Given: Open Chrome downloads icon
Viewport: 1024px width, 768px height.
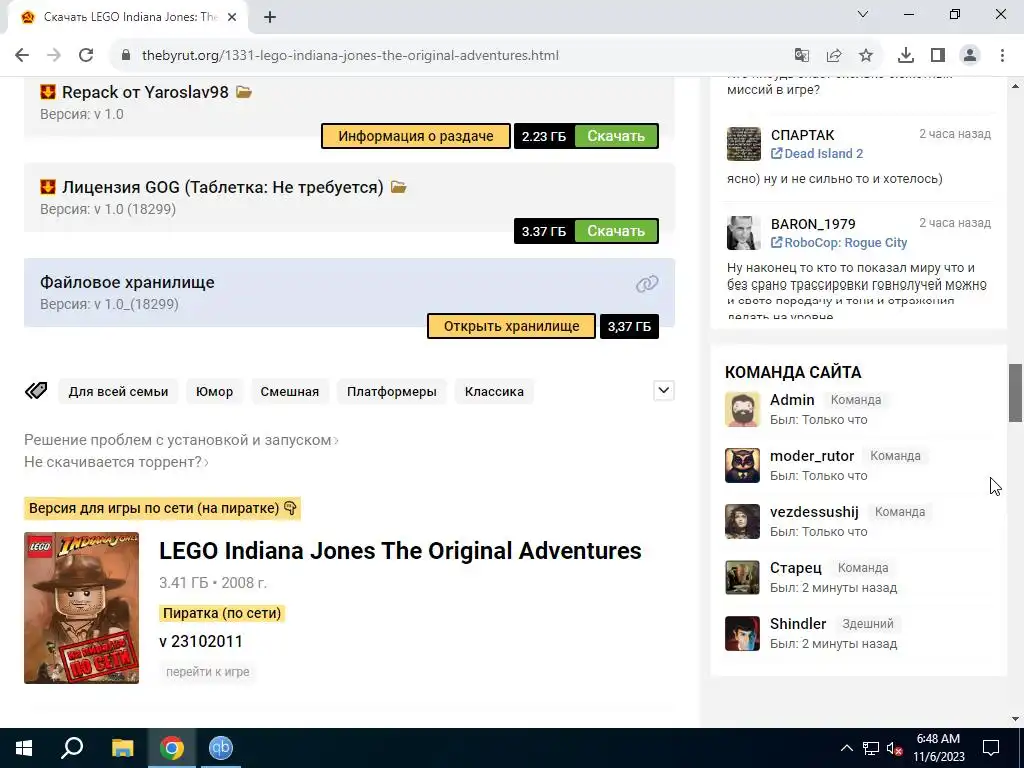Looking at the screenshot, I should (x=905, y=56).
